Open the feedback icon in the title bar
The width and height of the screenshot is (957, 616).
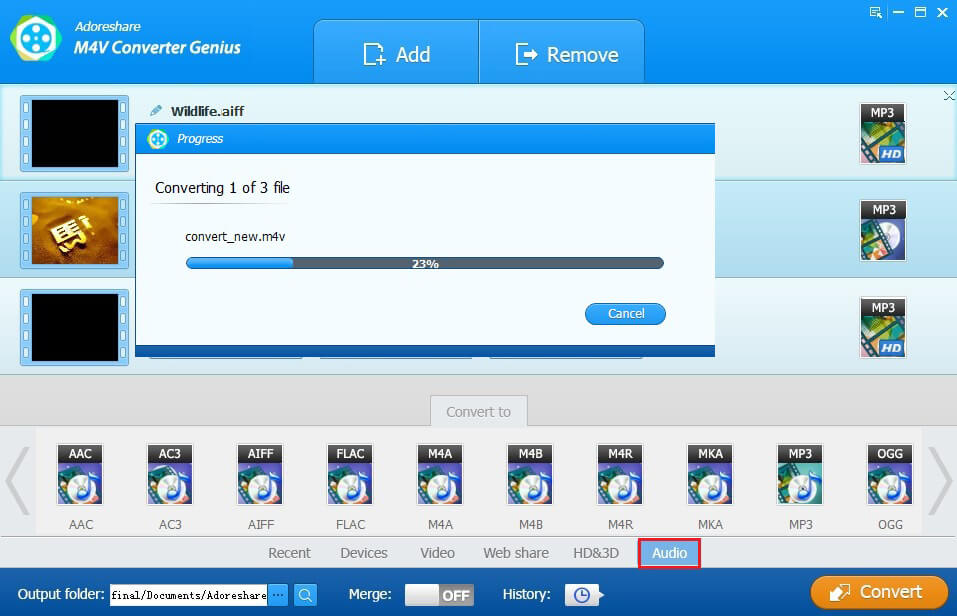coord(876,13)
